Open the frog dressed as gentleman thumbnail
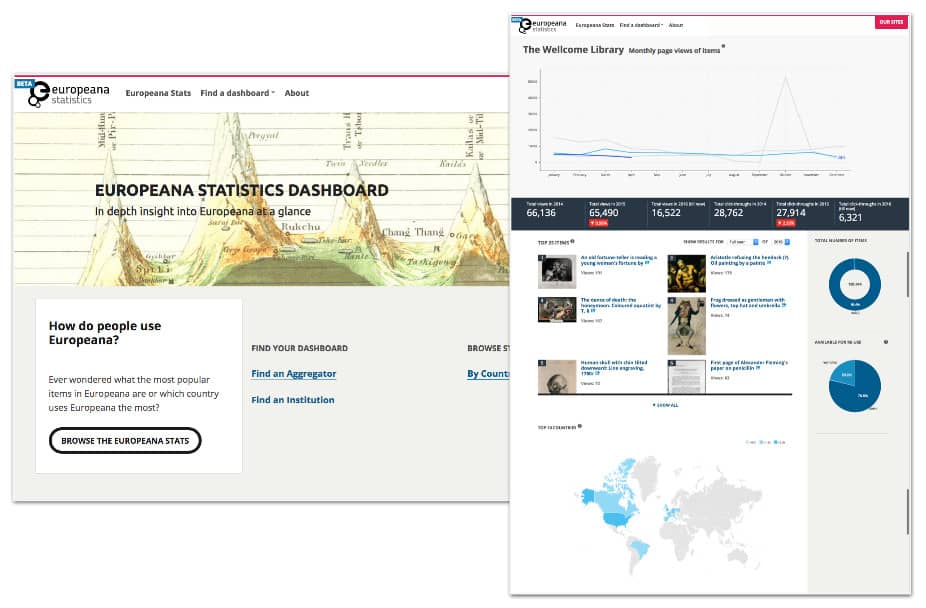The width and height of the screenshot is (926, 608). click(x=686, y=326)
